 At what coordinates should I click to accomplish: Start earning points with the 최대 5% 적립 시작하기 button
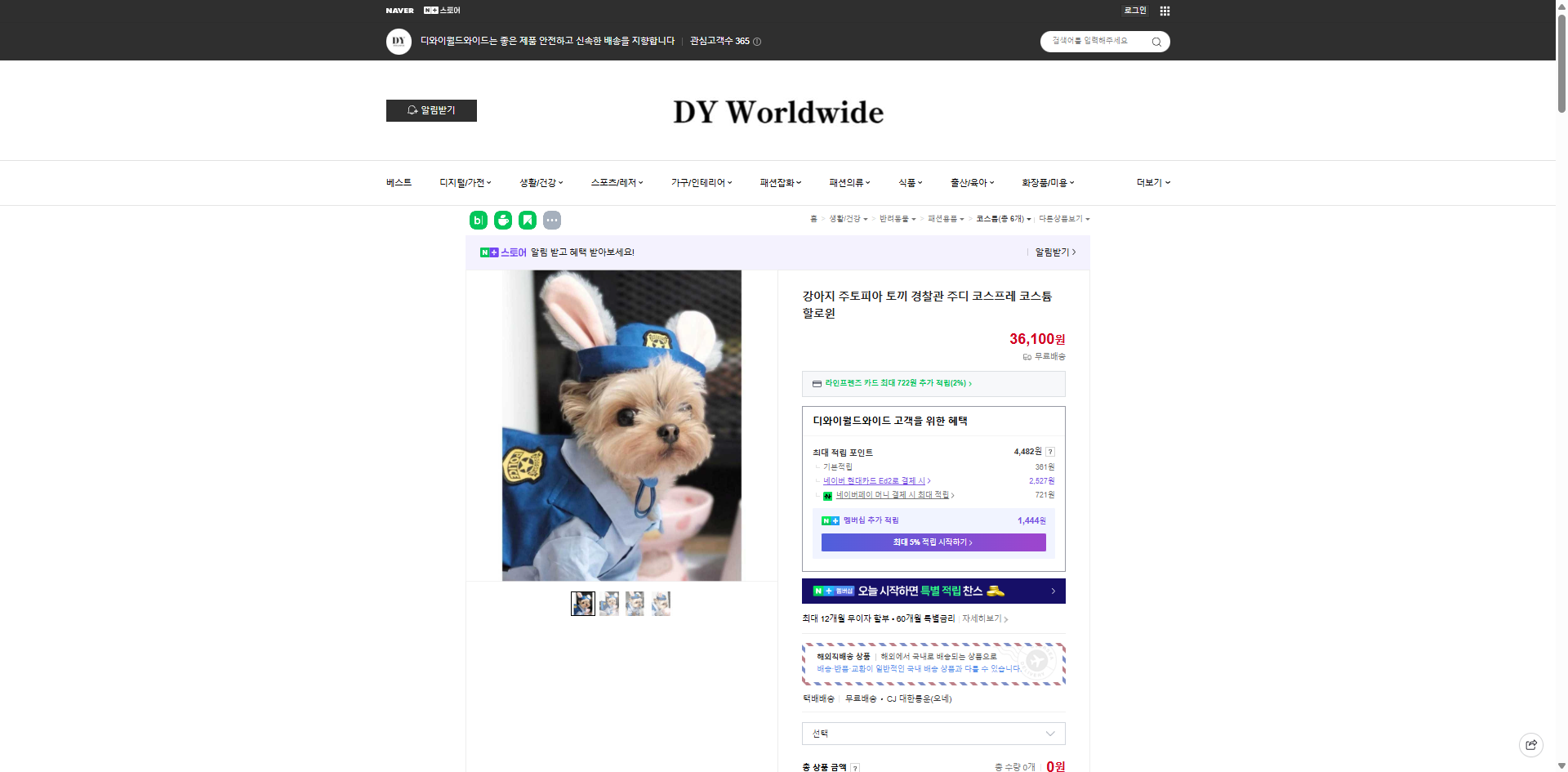pos(933,542)
